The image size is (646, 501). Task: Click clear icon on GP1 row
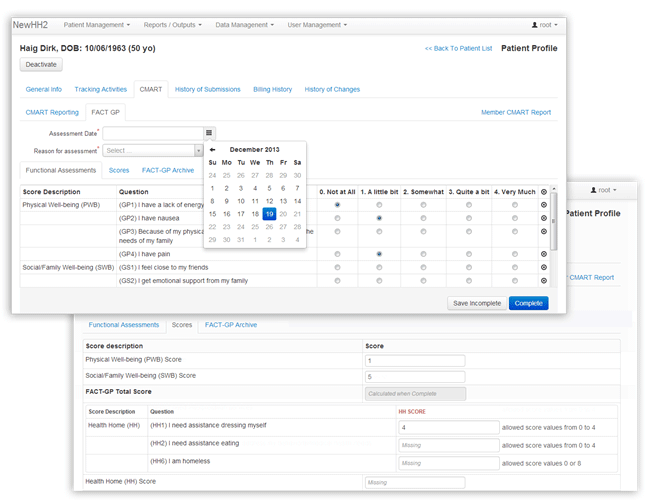(x=543, y=204)
